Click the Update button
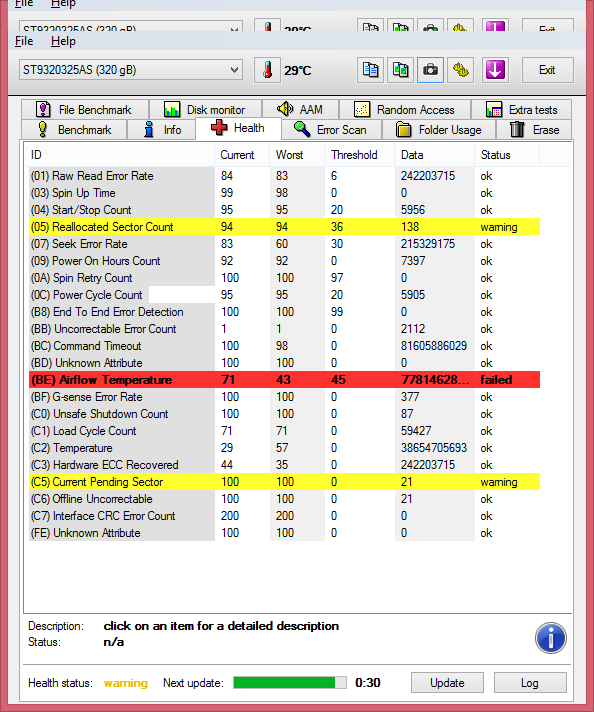 pyautogui.click(x=447, y=683)
